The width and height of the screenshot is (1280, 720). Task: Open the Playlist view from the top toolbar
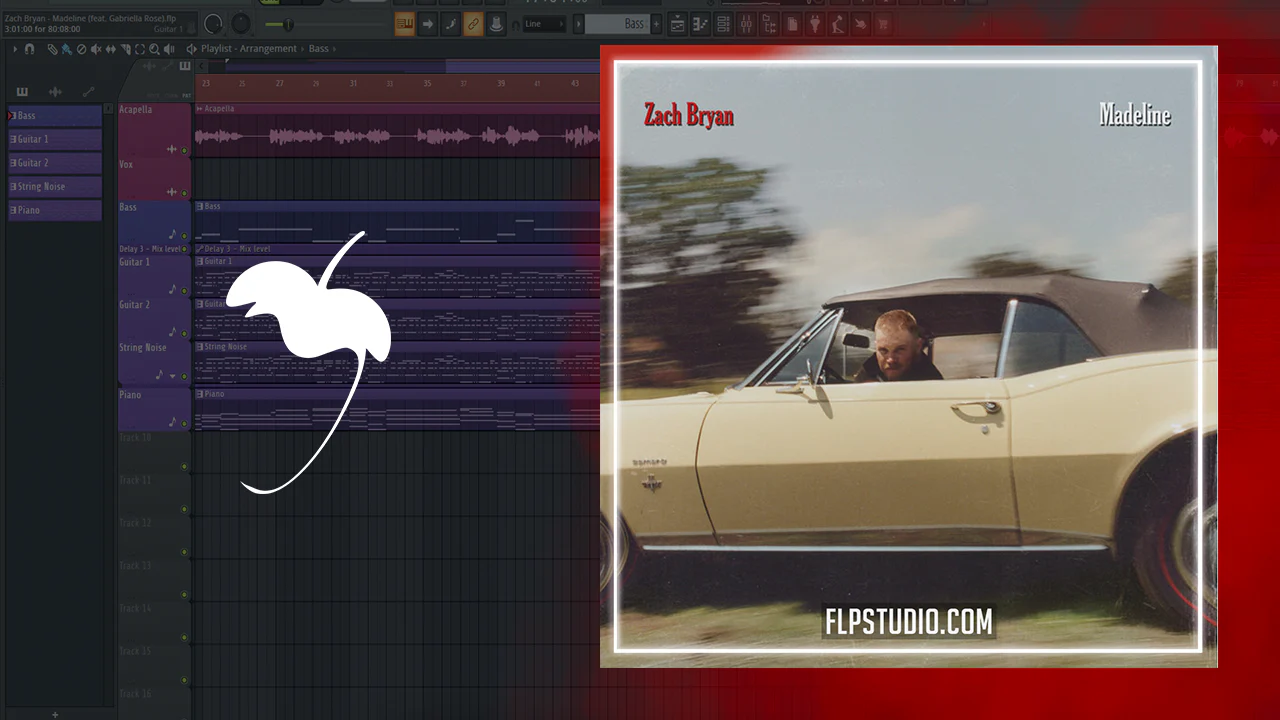coord(677,24)
